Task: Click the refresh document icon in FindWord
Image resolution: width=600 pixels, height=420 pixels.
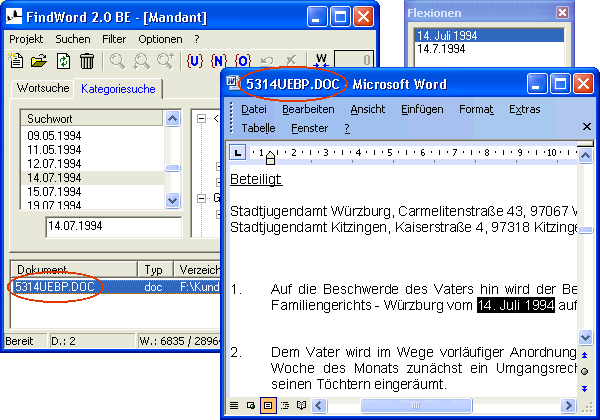Action: [x=64, y=61]
